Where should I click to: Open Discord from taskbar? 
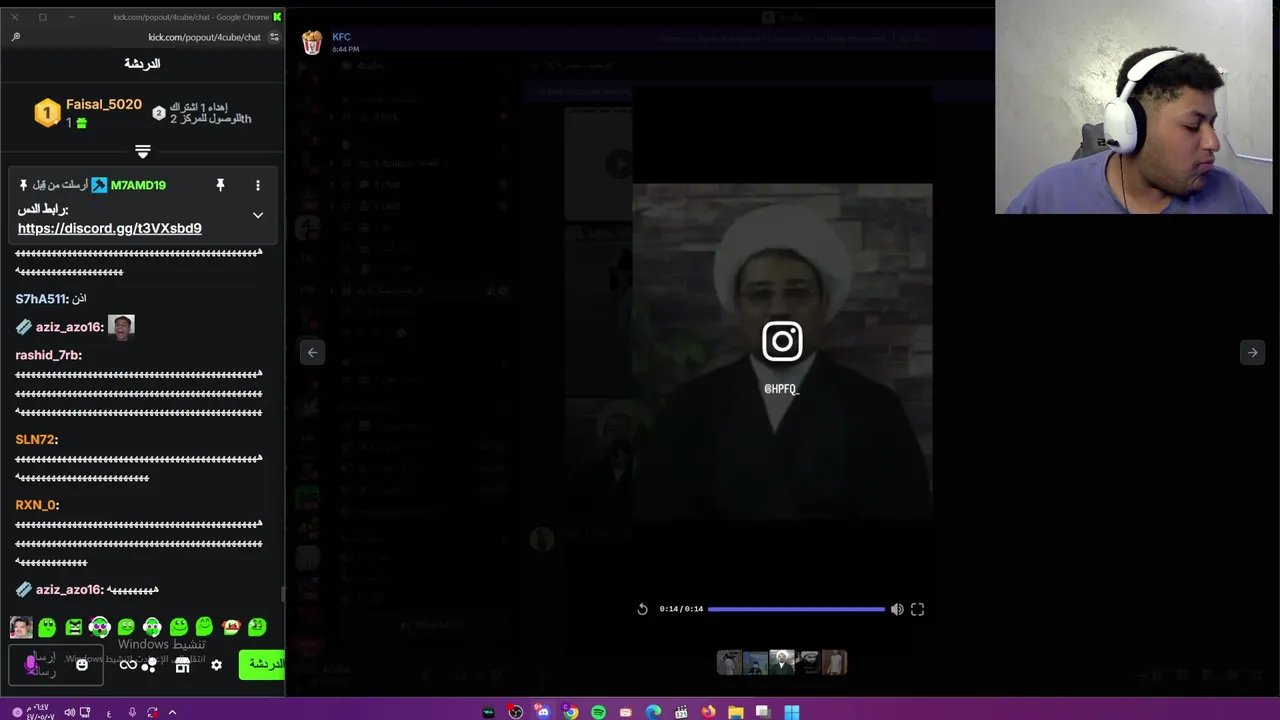click(542, 712)
